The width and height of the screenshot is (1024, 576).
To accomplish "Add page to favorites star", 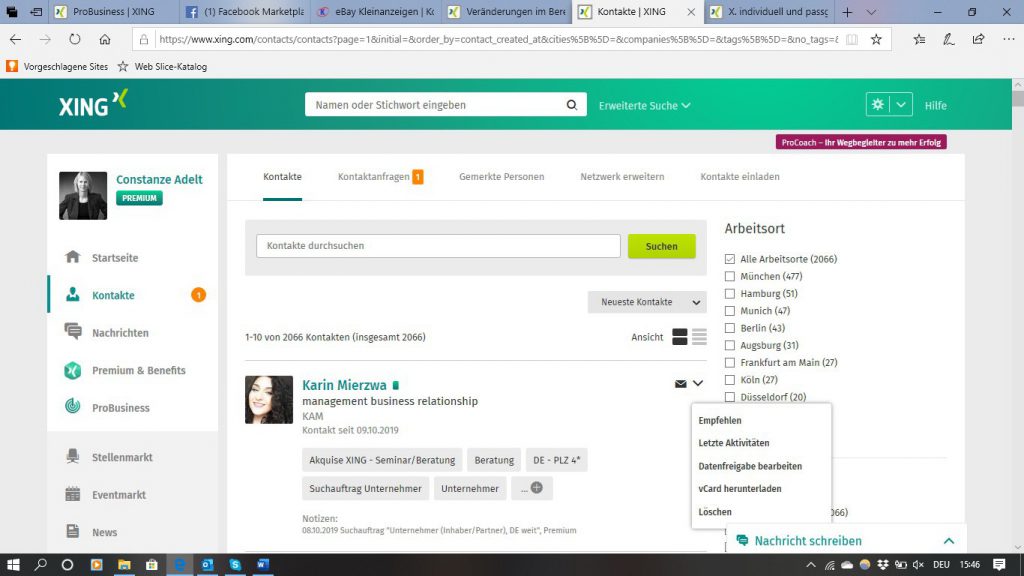I will pyautogui.click(x=876, y=39).
